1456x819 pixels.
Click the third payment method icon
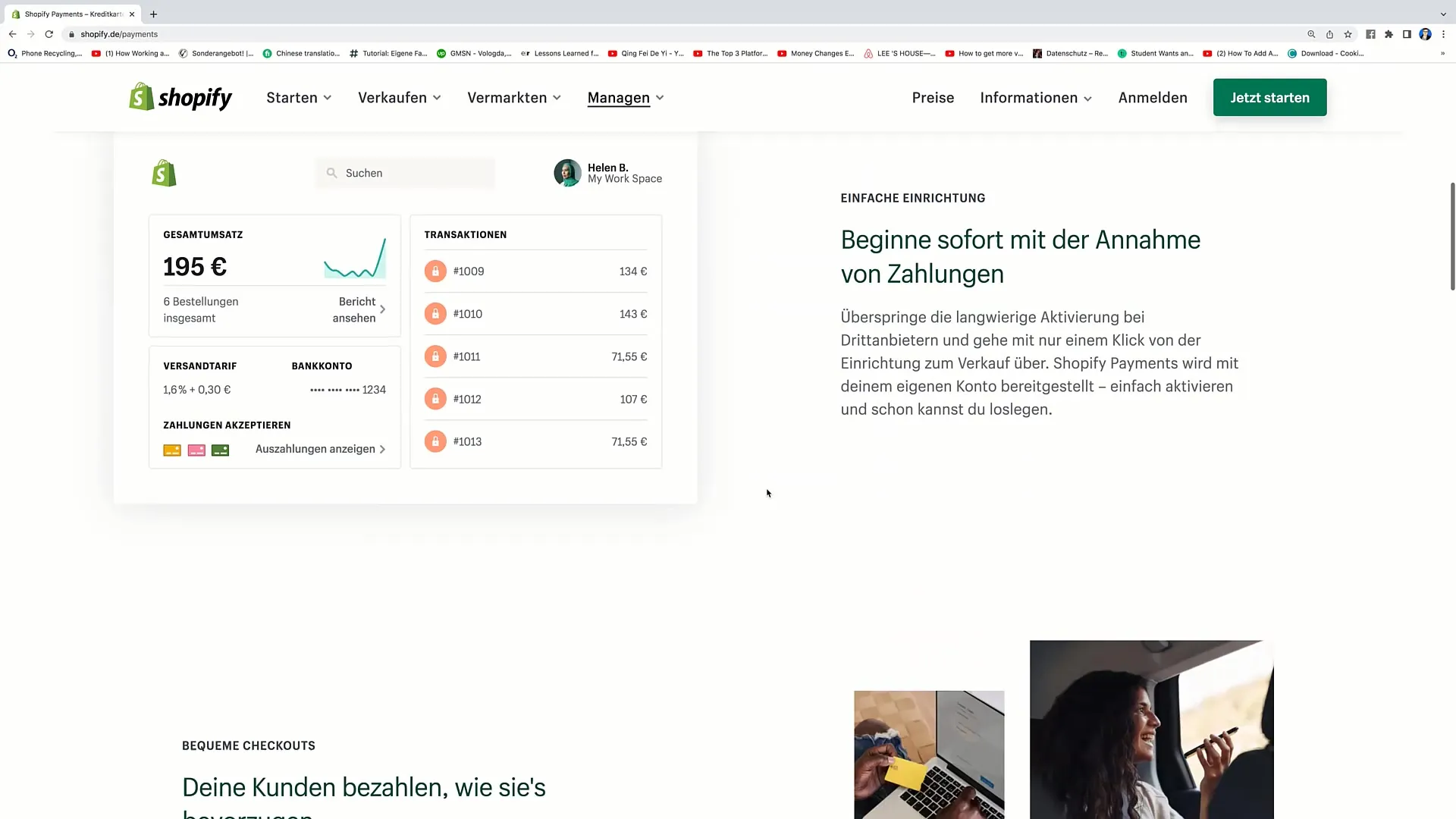[x=220, y=449]
